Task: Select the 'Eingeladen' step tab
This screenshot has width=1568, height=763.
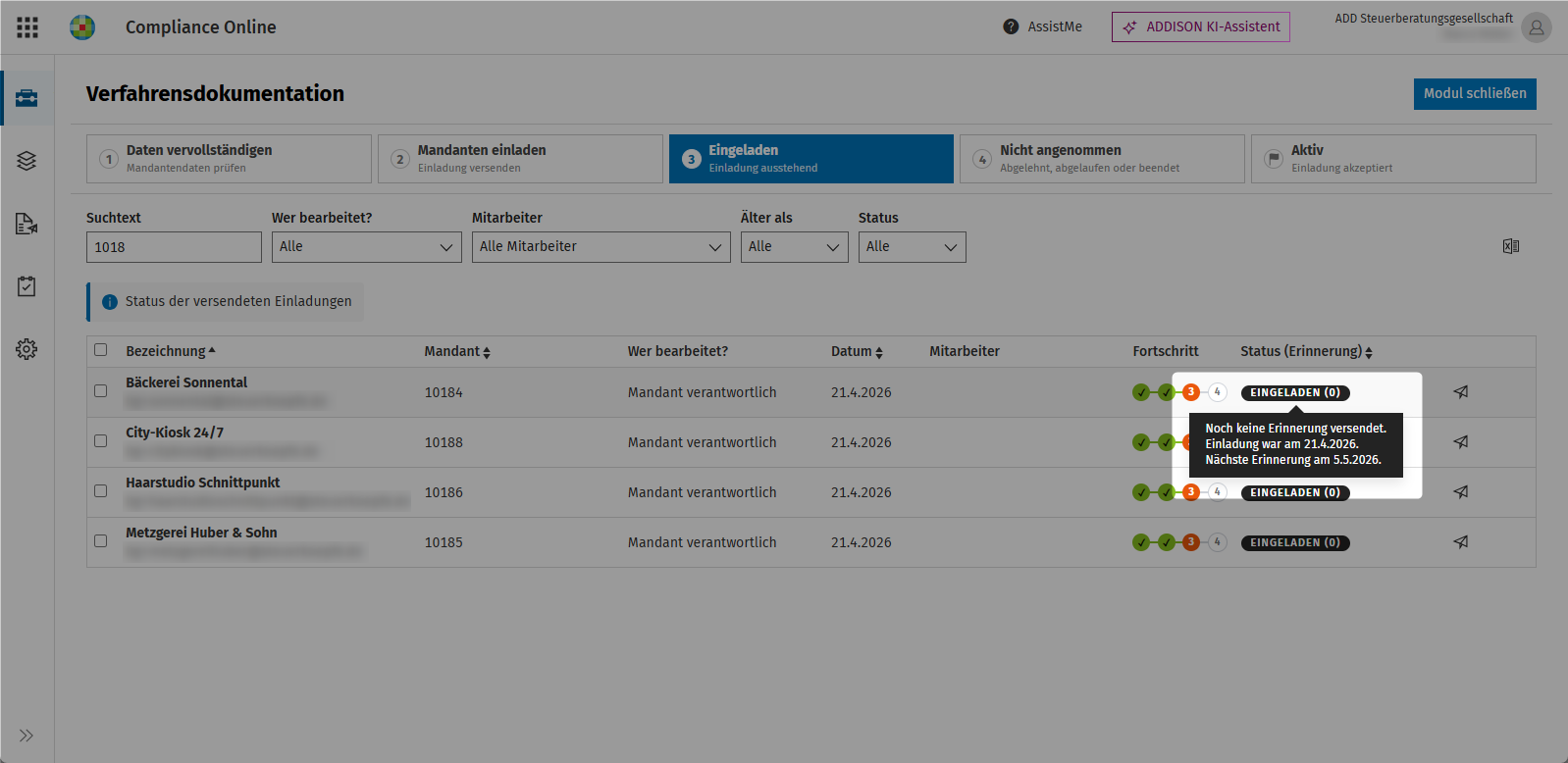Action: 811,159
